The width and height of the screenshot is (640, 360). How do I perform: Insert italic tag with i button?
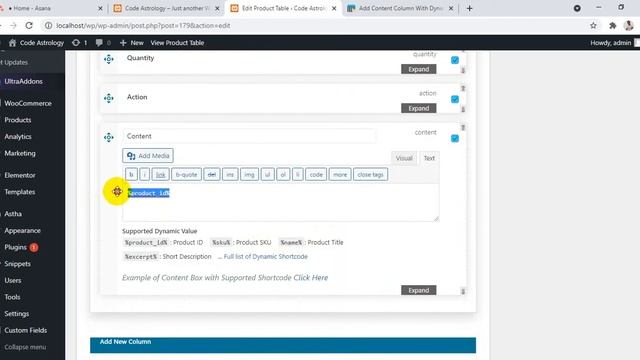tap(144, 174)
